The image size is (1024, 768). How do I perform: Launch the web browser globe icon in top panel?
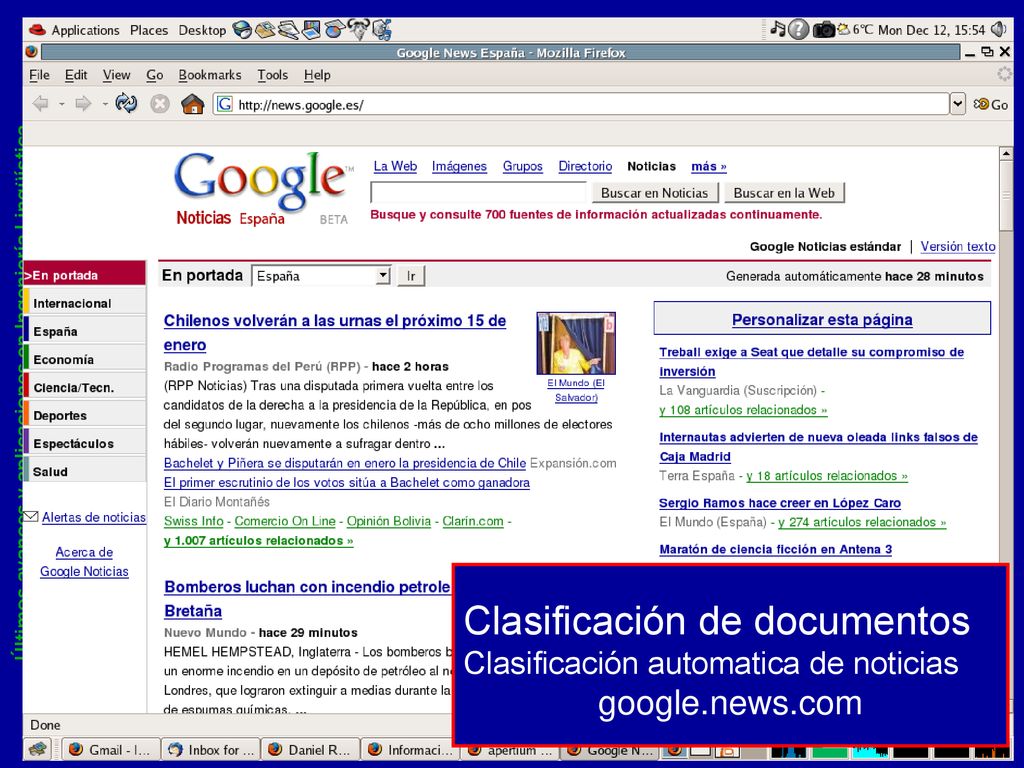(x=242, y=30)
